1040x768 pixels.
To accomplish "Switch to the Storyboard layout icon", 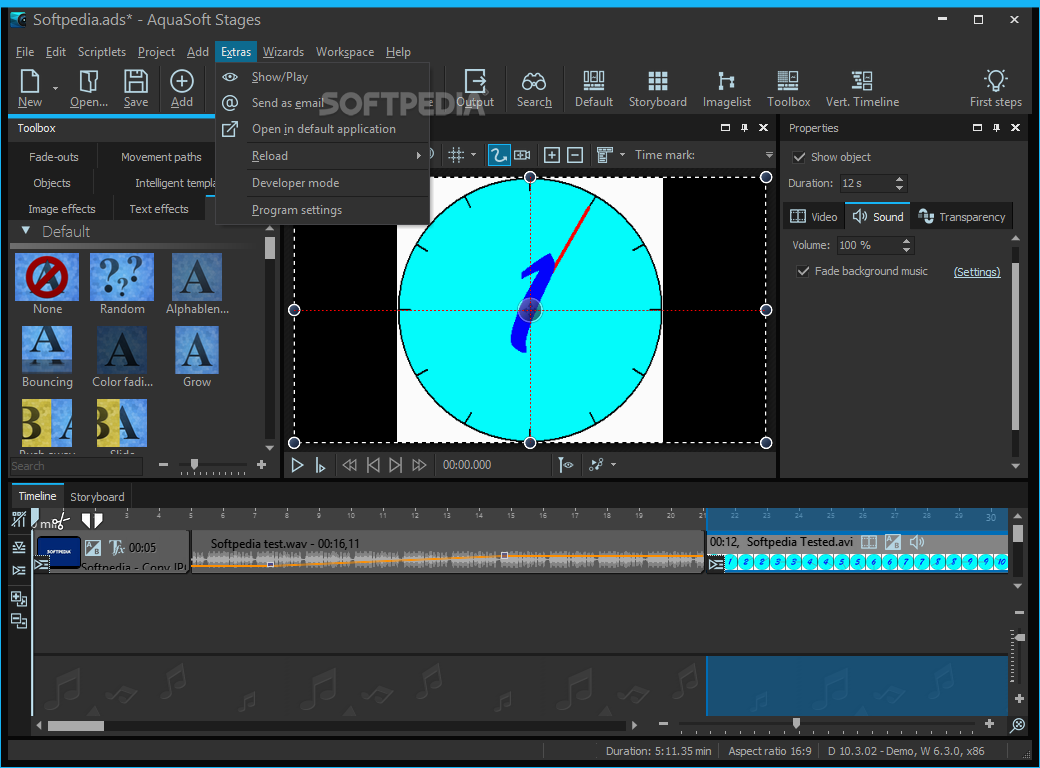I will point(657,81).
